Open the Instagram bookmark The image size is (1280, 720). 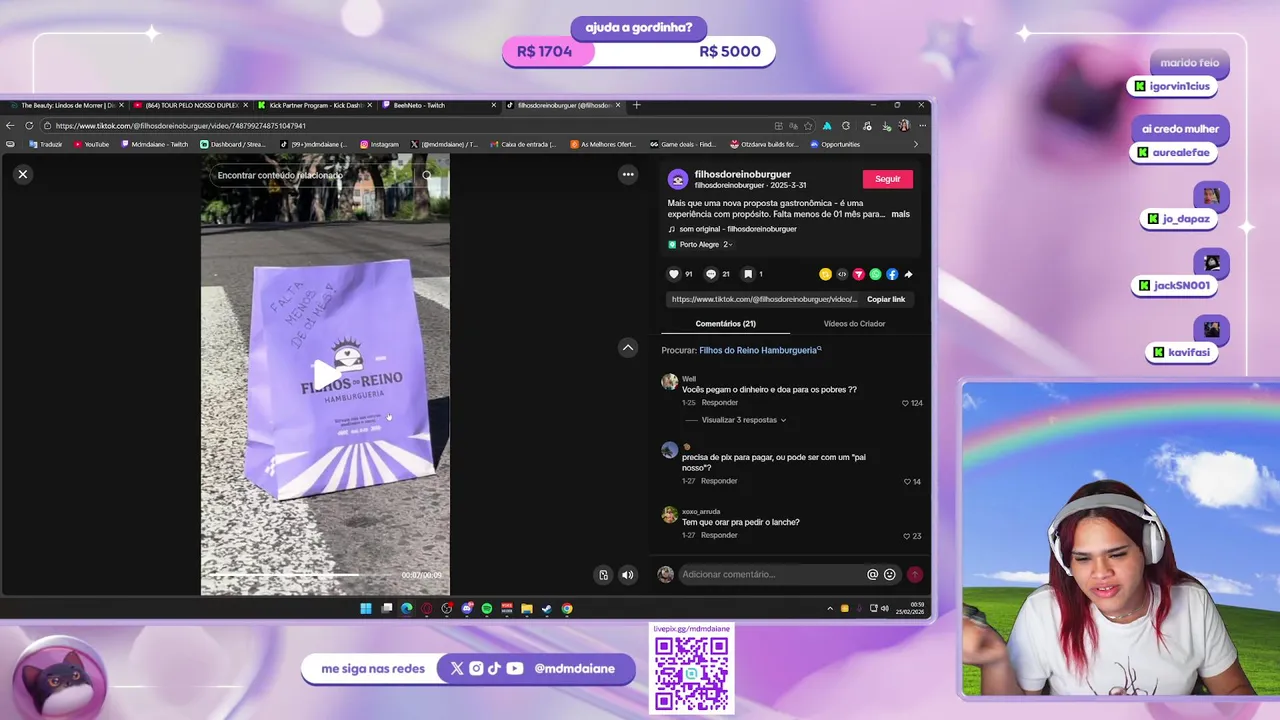[x=379, y=144]
